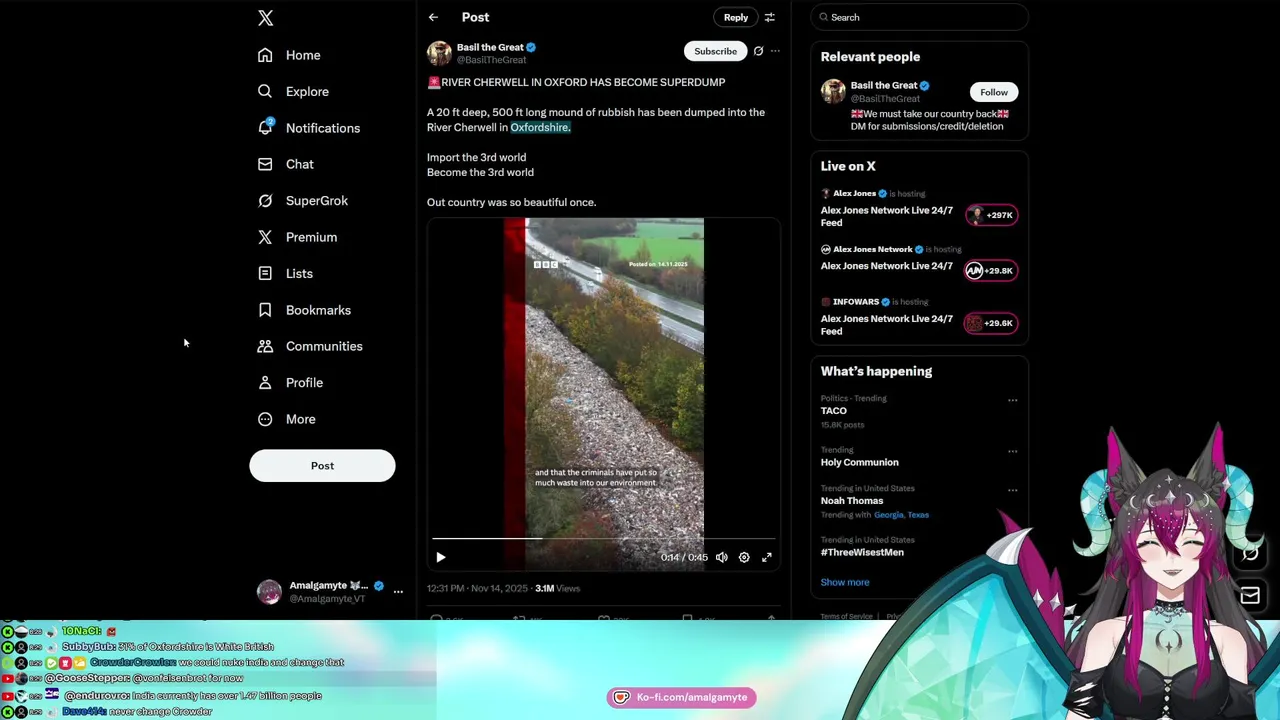Open the Lists icon

(265, 273)
